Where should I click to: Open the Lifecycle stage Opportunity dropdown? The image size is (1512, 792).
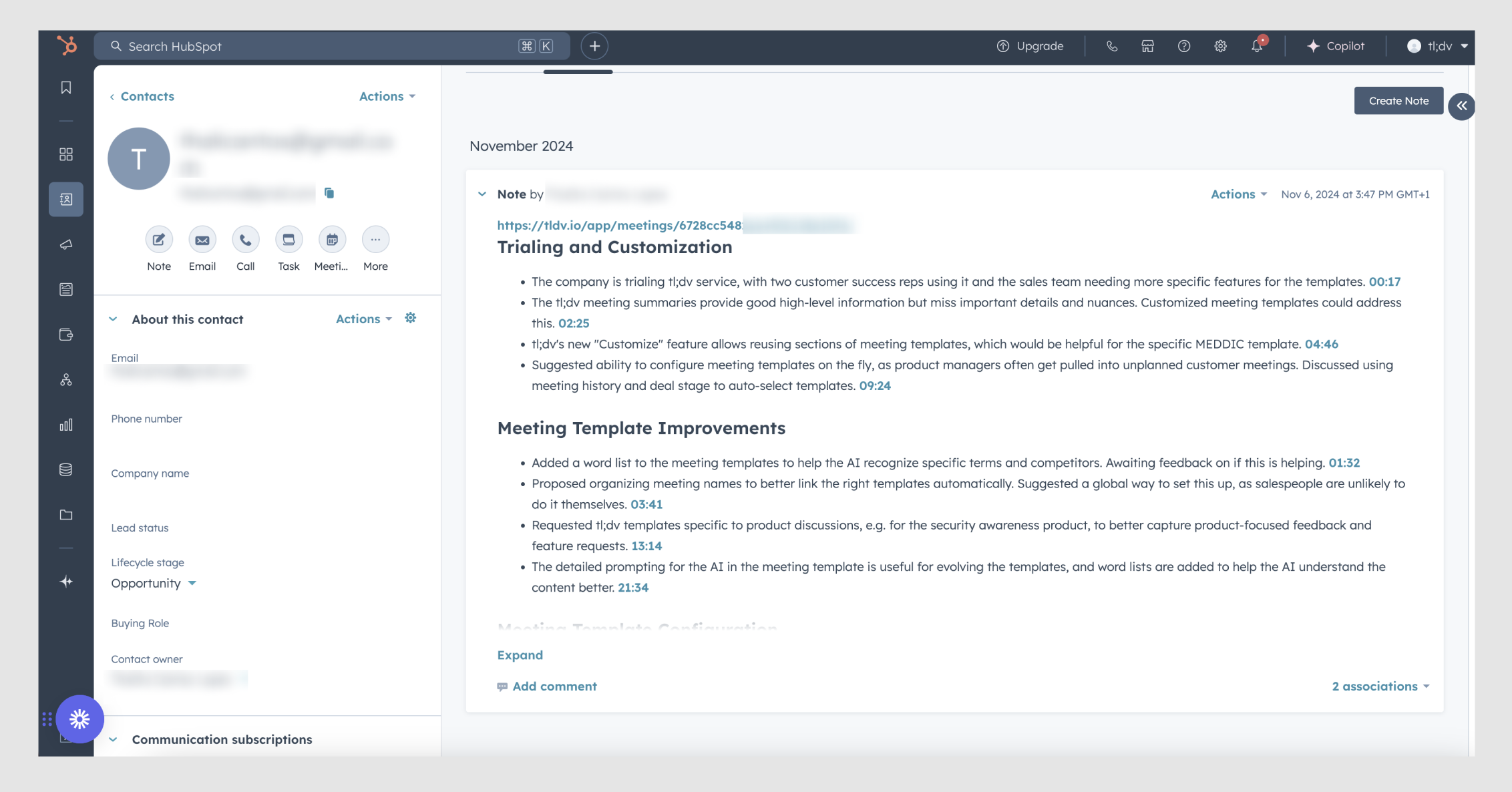point(154,583)
